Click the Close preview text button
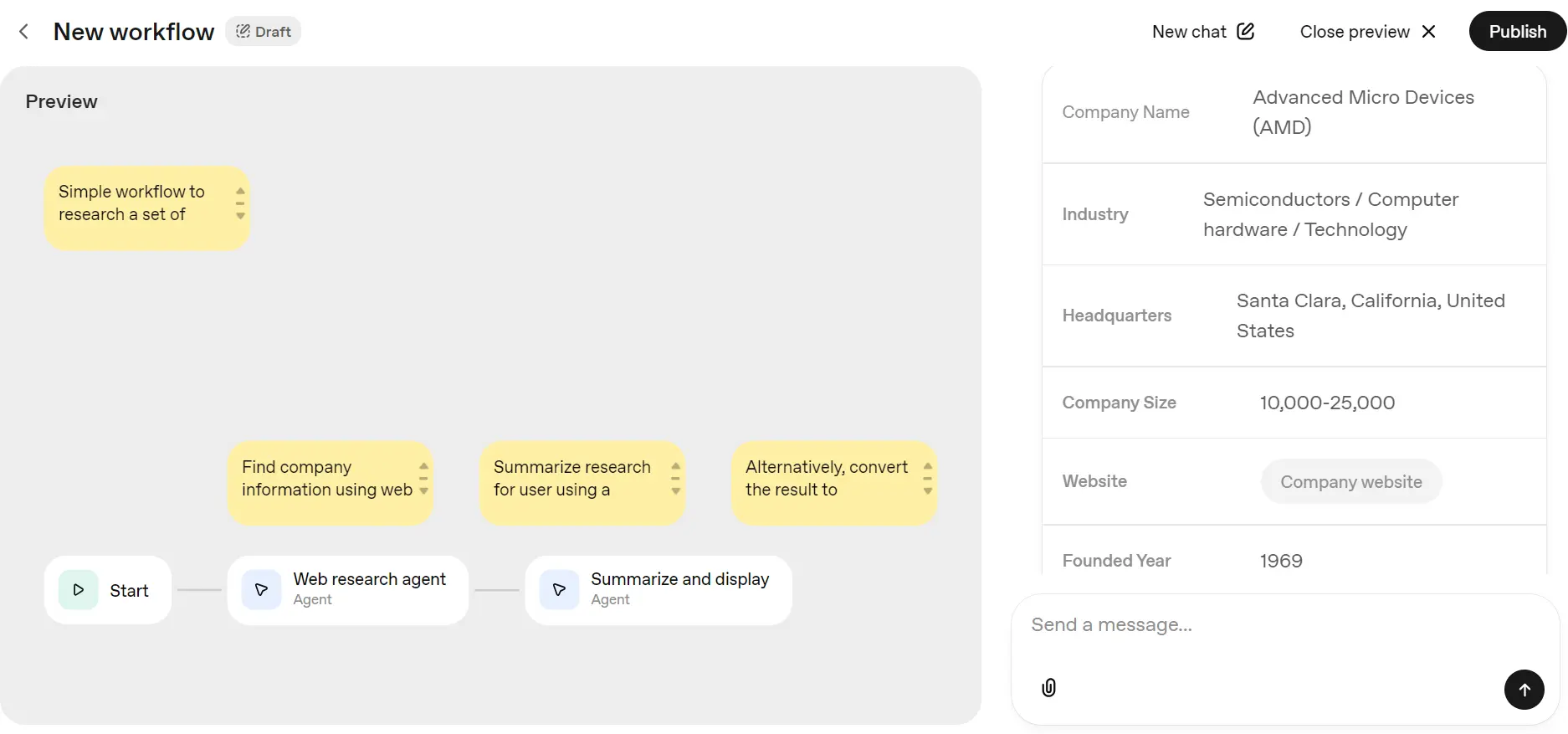 point(1354,32)
